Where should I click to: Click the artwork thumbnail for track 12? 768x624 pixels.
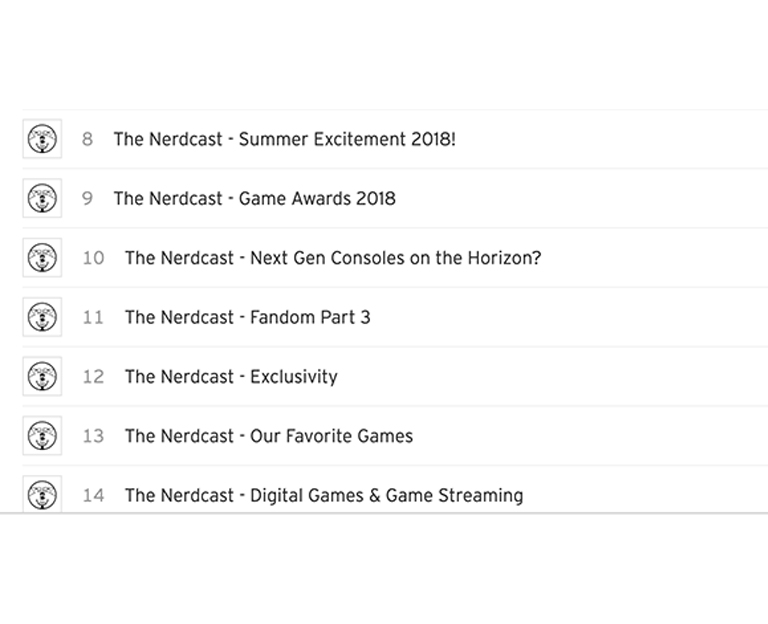[42, 376]
